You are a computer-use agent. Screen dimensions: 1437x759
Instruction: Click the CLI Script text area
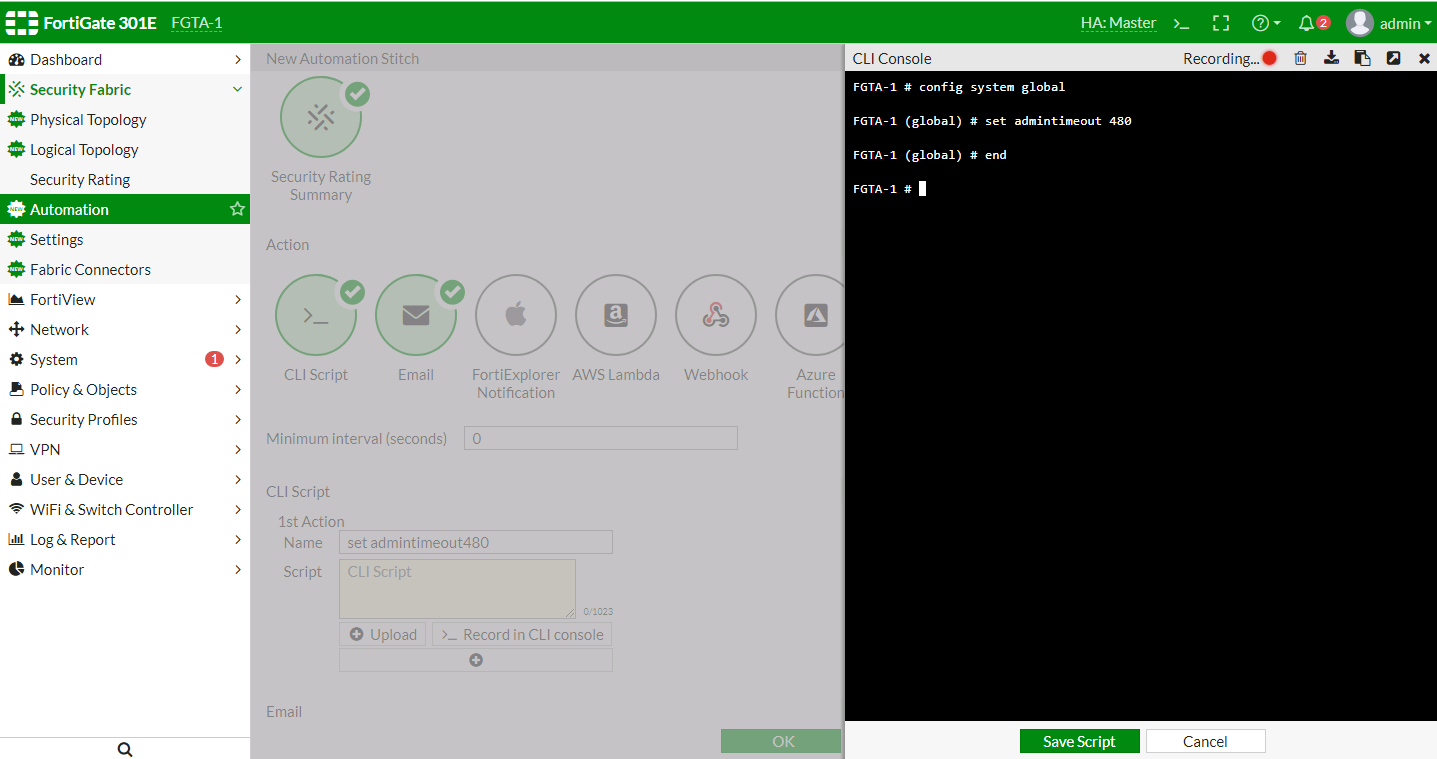[457, 589]
